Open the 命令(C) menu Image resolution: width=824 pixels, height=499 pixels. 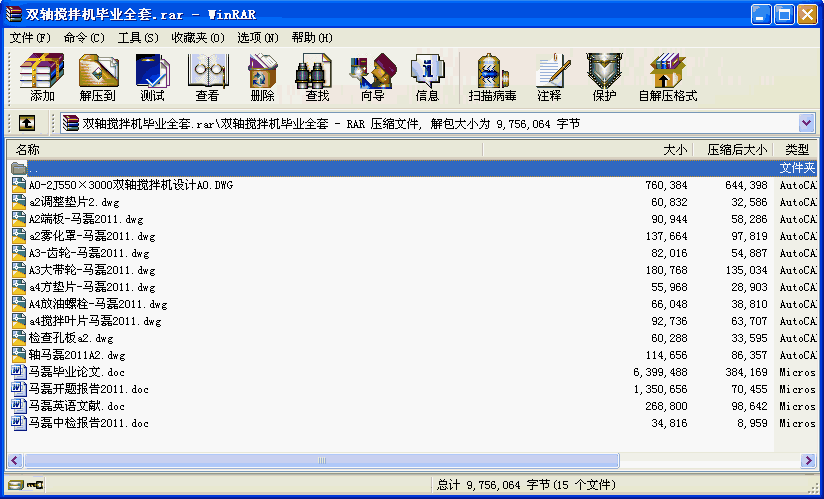84,38
